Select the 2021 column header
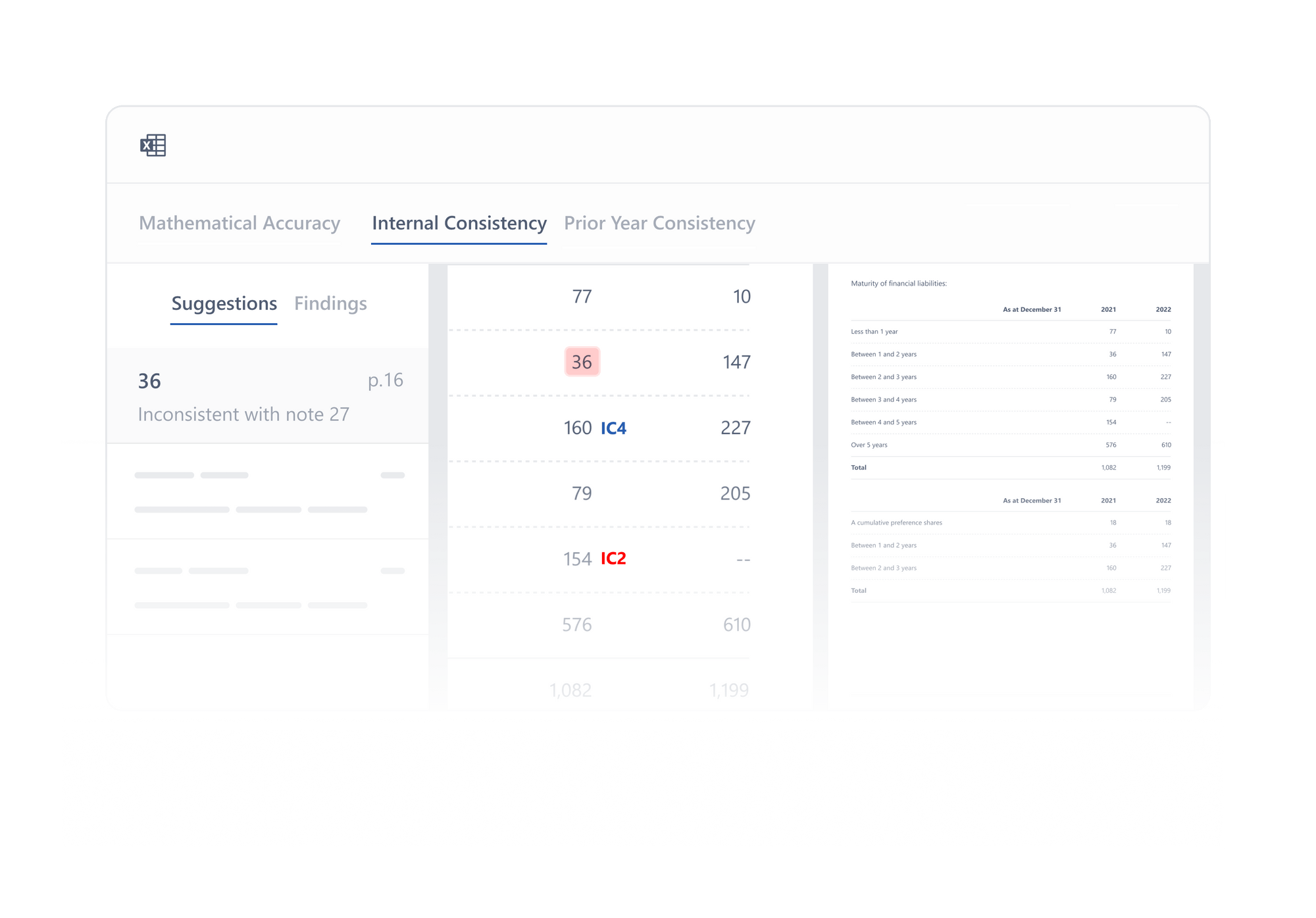 1108,309
